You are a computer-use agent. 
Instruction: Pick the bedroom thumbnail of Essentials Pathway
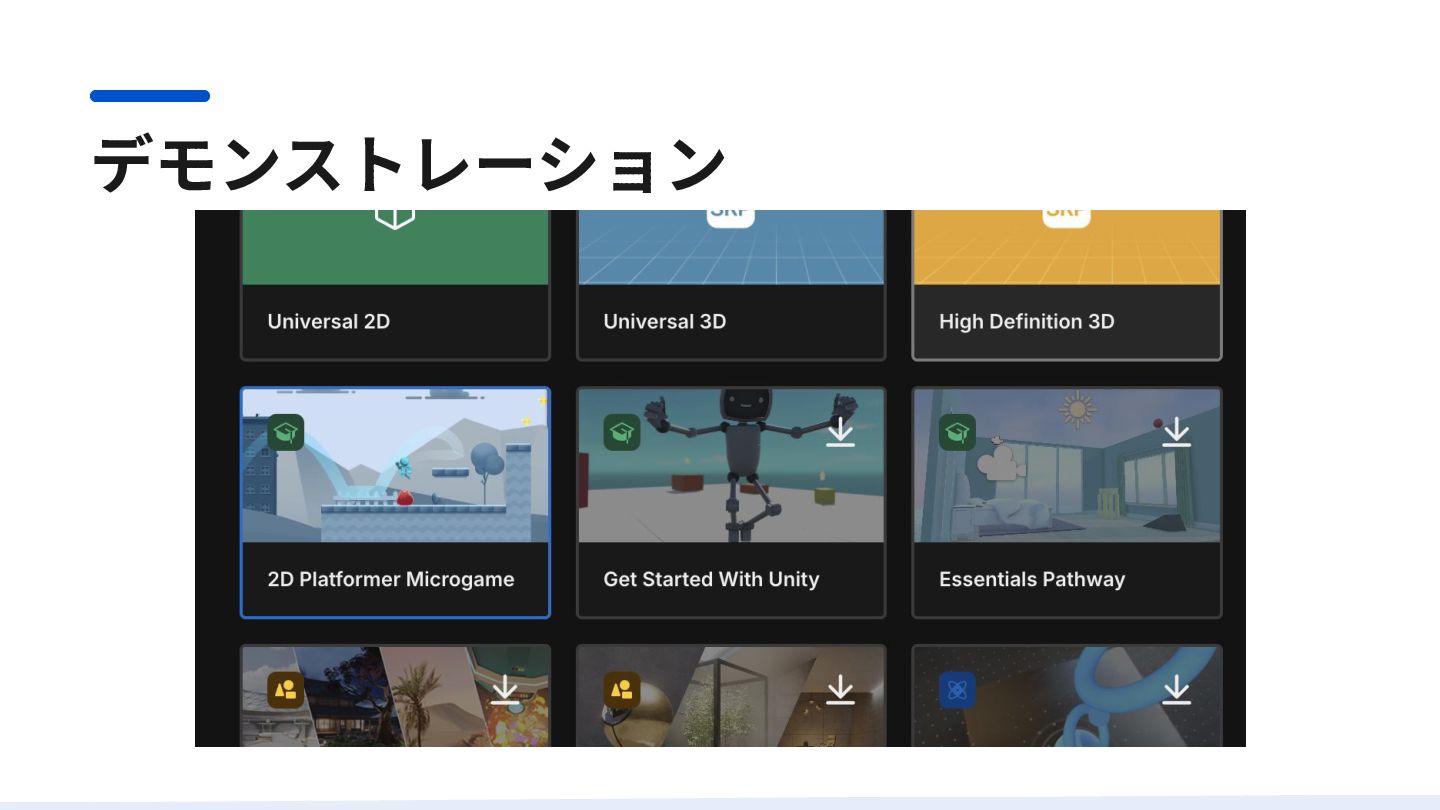pos(1067,466)
